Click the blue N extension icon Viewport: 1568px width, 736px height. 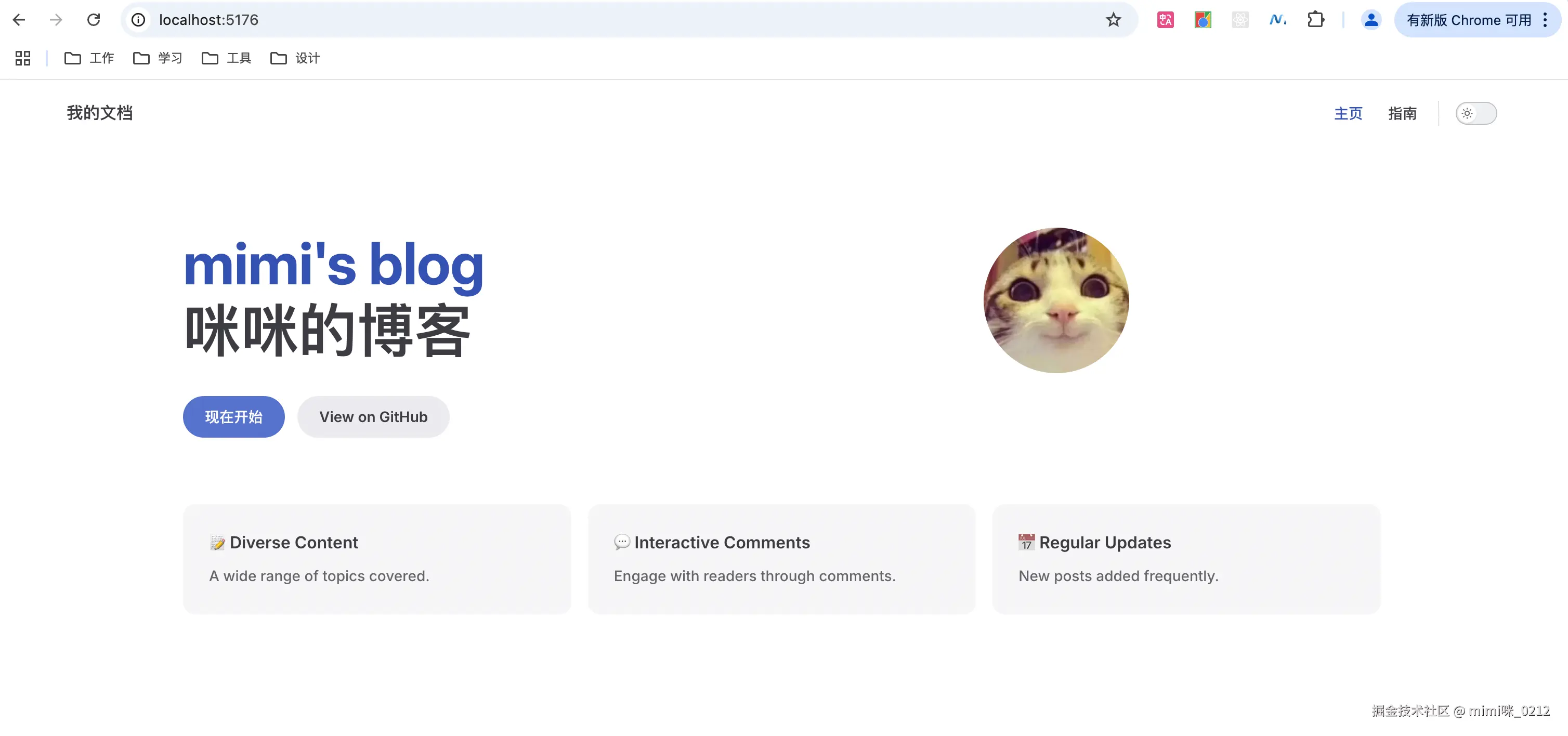click(1277, 20)
